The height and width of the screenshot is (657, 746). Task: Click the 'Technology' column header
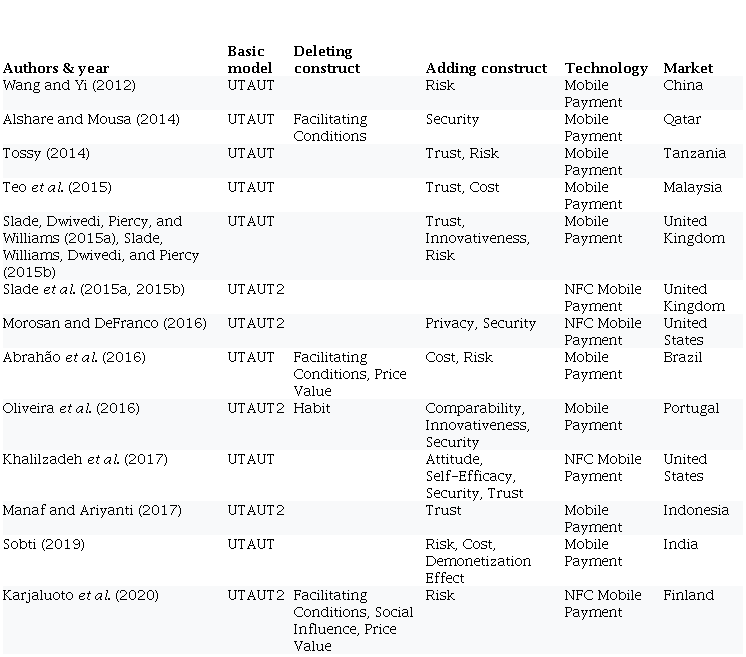(x=606, y=68)
